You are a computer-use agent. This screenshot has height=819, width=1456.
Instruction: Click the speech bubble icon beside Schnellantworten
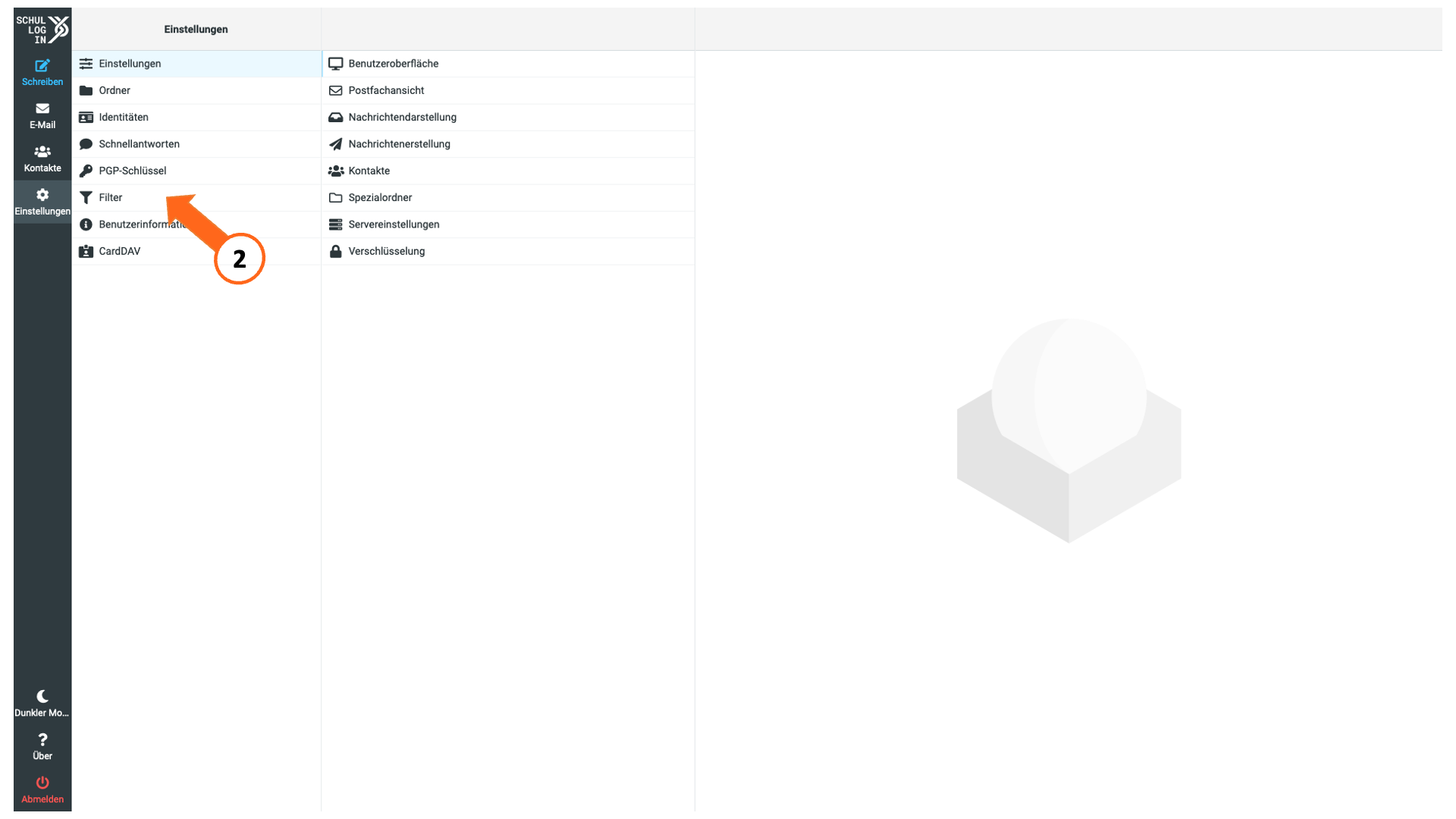(86, 144)
